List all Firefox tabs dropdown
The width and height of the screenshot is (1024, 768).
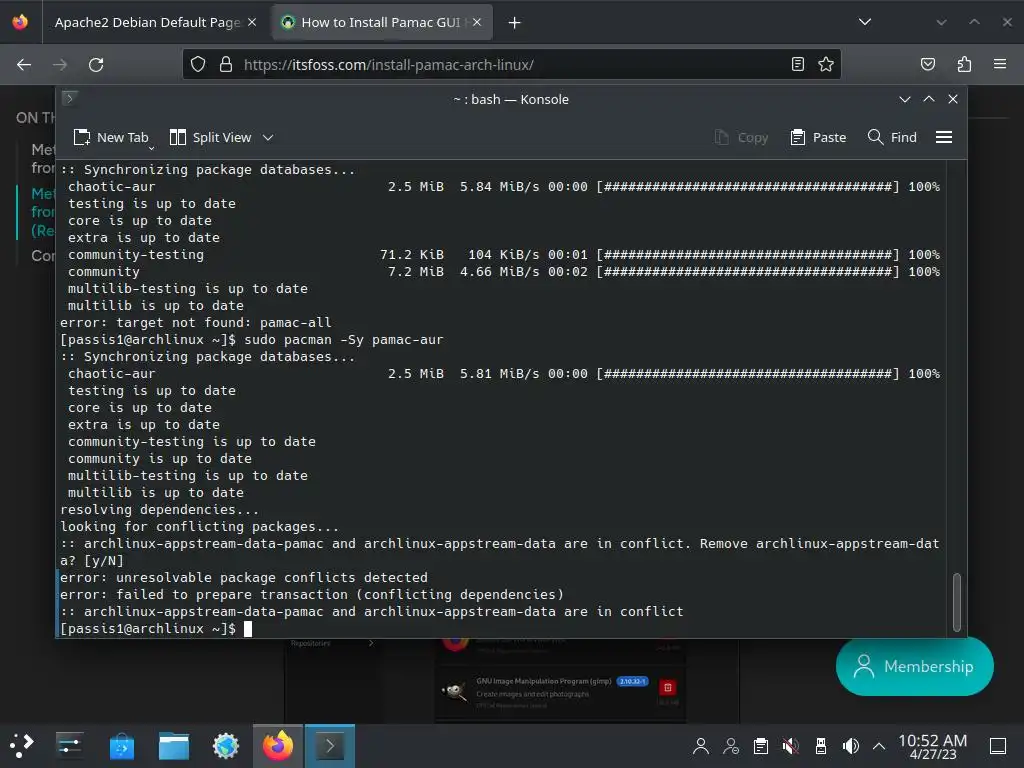pyautogui.click(x=865, y=22)
